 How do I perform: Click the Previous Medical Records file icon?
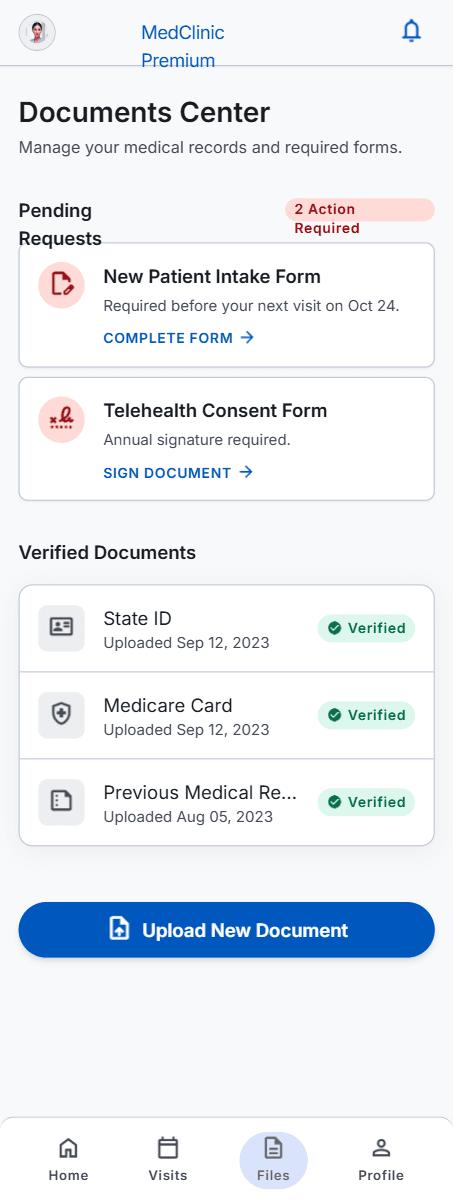pos(61,802)
